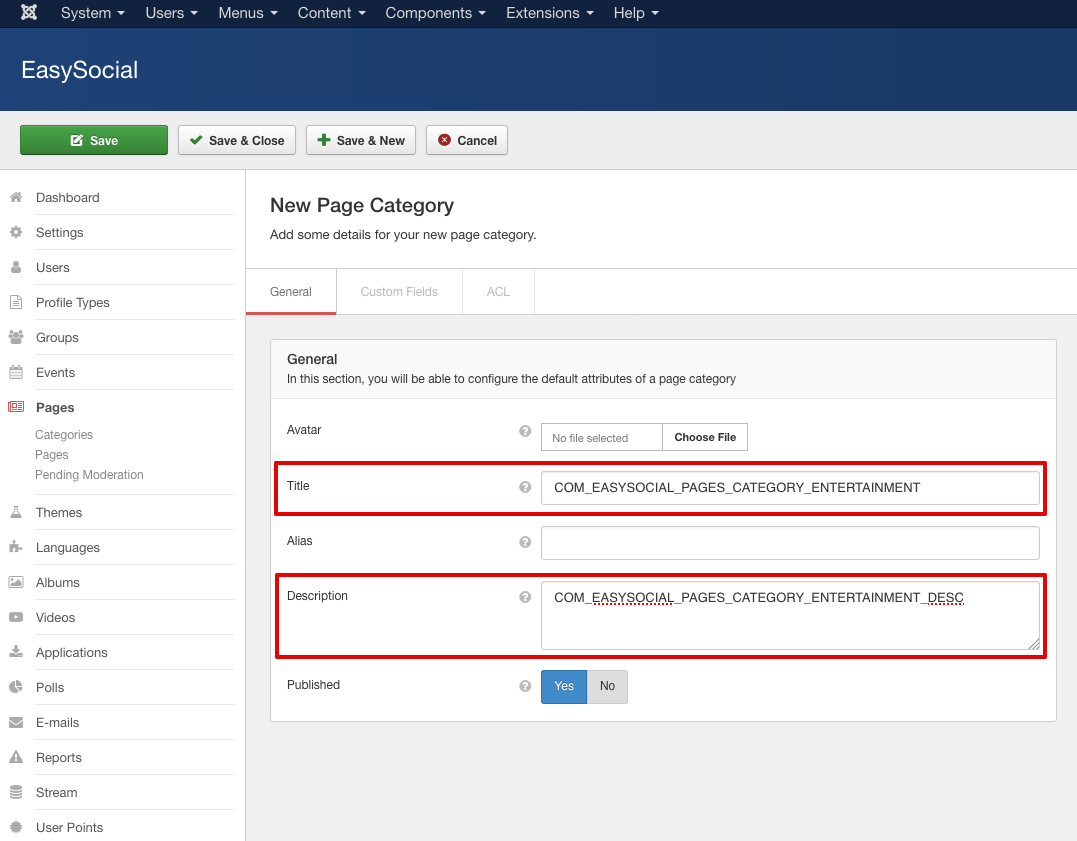Open Profile Types in the sidebar

(72, 302)
